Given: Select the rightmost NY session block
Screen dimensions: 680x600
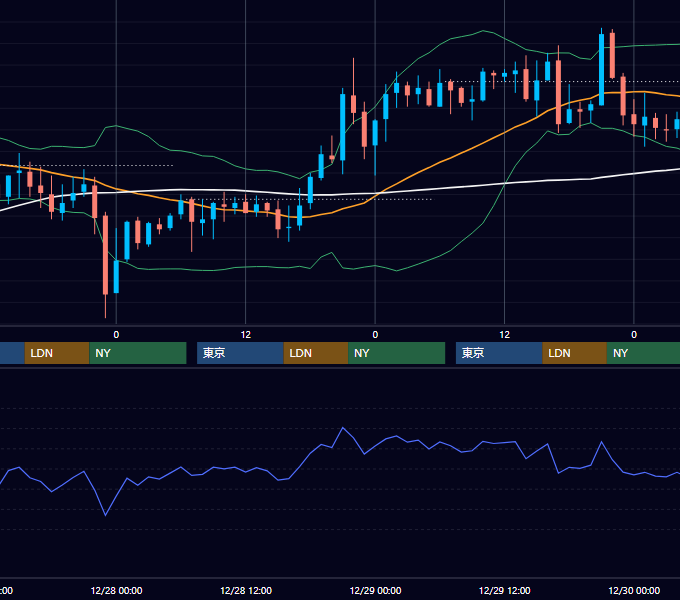Looking at the screenshot, I should pos(643,353).
